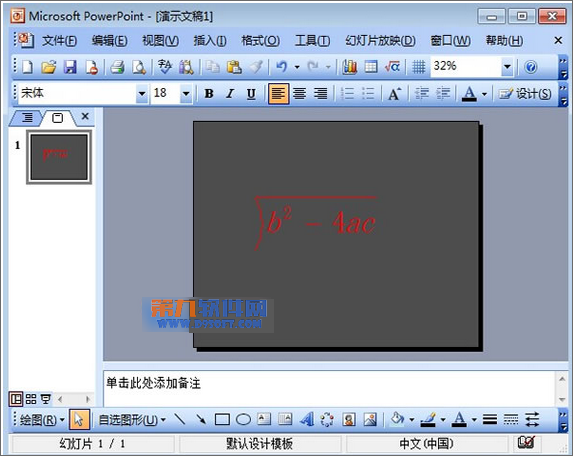Start slide show from current slide

pos(46,399)
